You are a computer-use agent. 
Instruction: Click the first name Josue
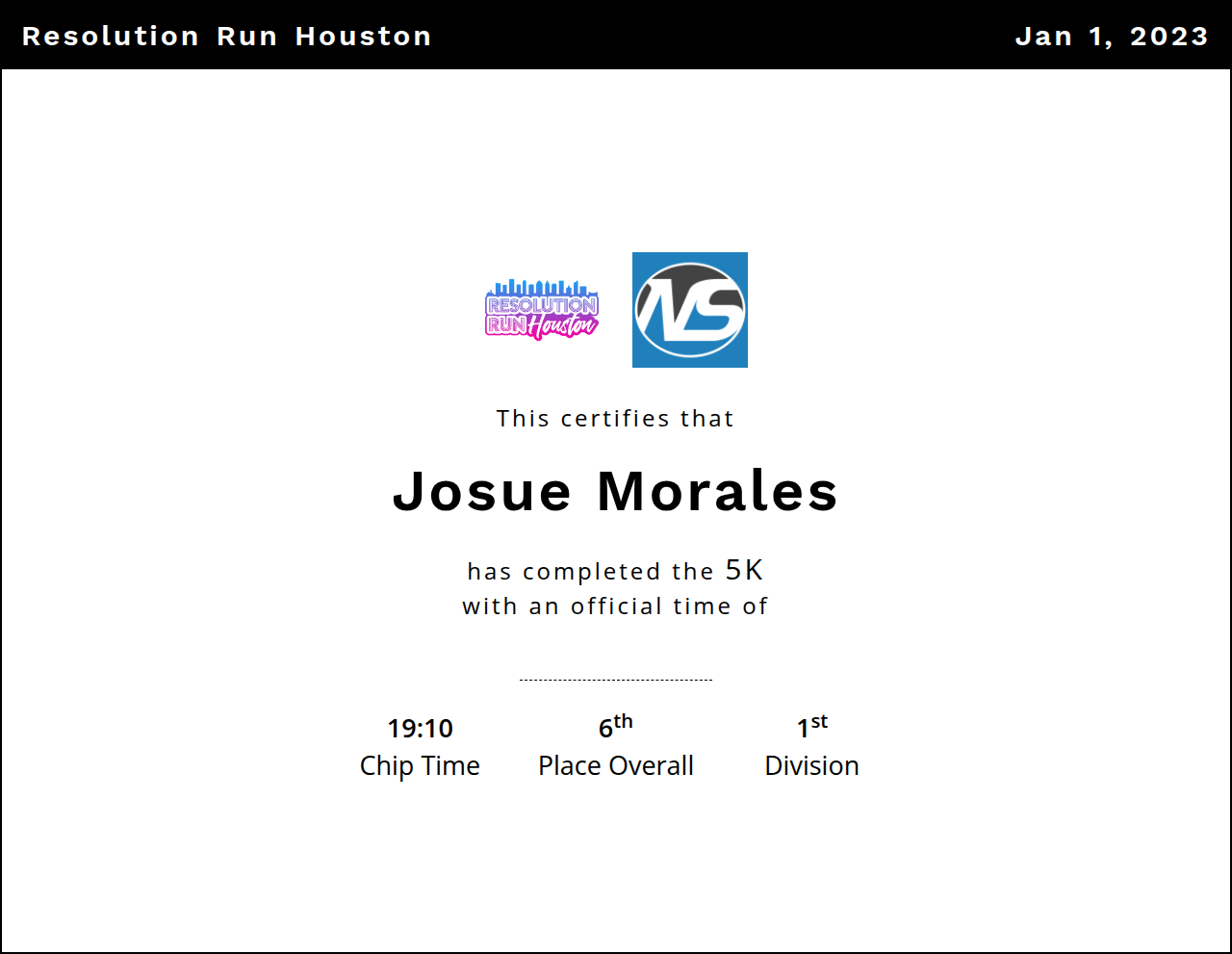[x=482, y=491]
